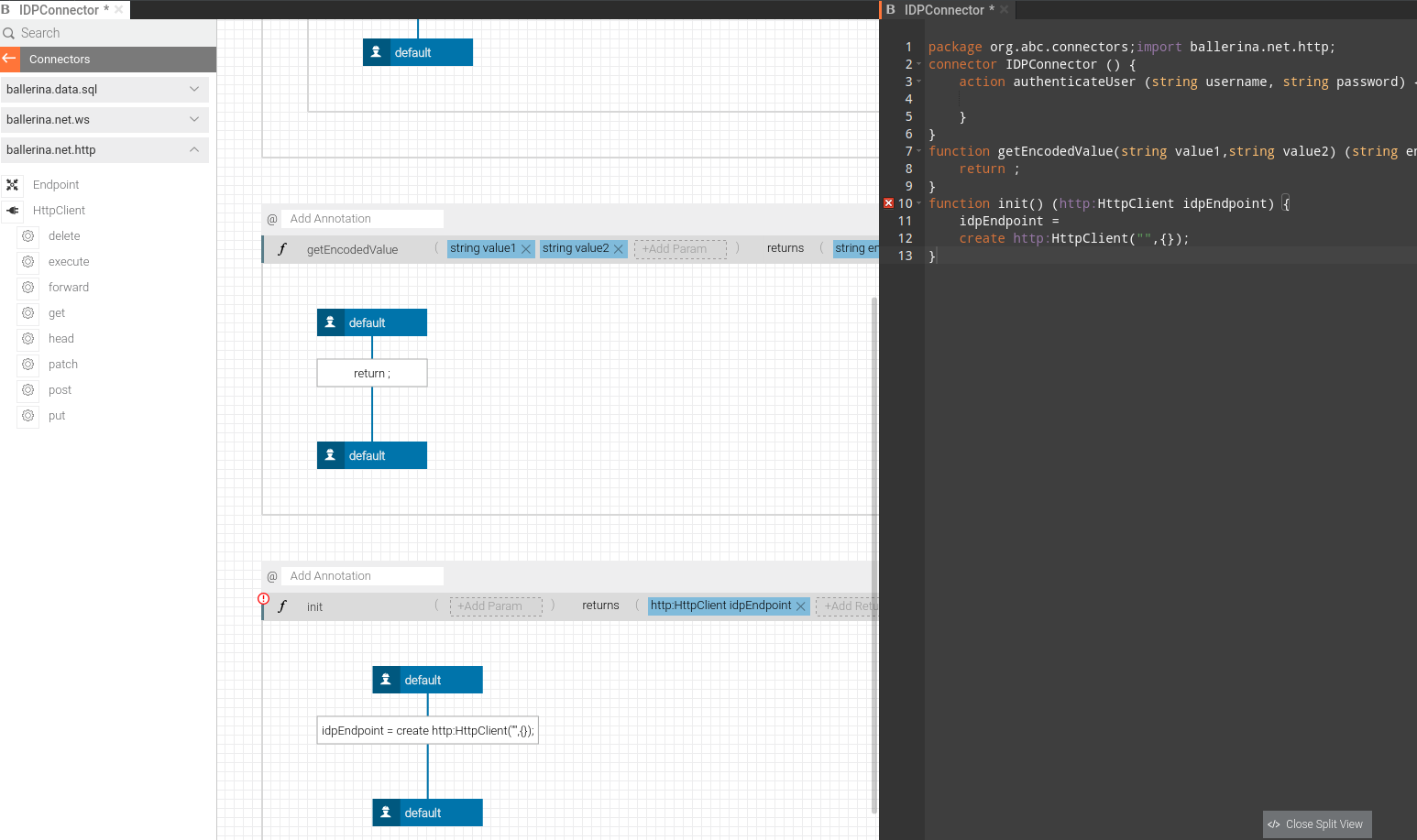This screenshot has height=840, width=1417.
Task: Click the Endpoint tool icon
Action: pyautogui.click(x=12, y=185)
